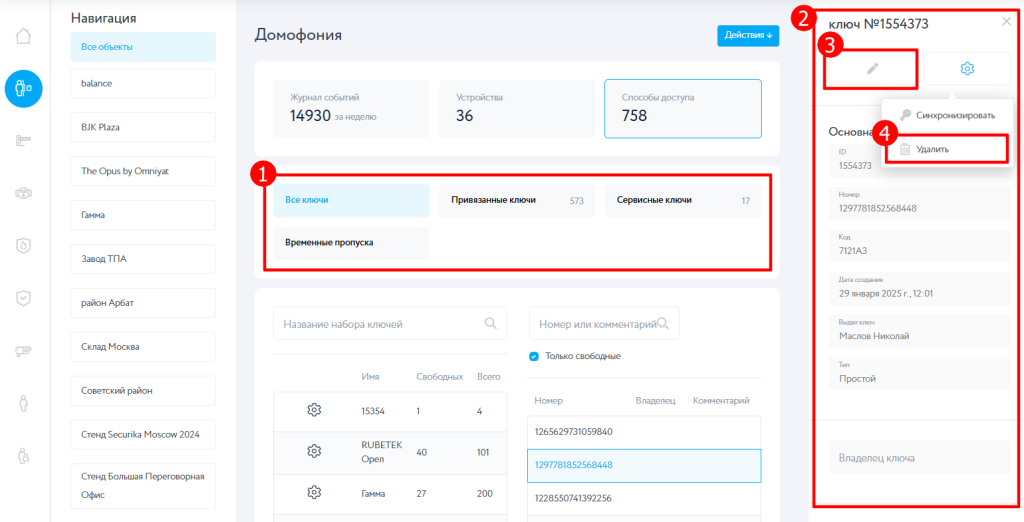Click the Выдал ключ value Маслов Николай

click(x=874, y=336)
